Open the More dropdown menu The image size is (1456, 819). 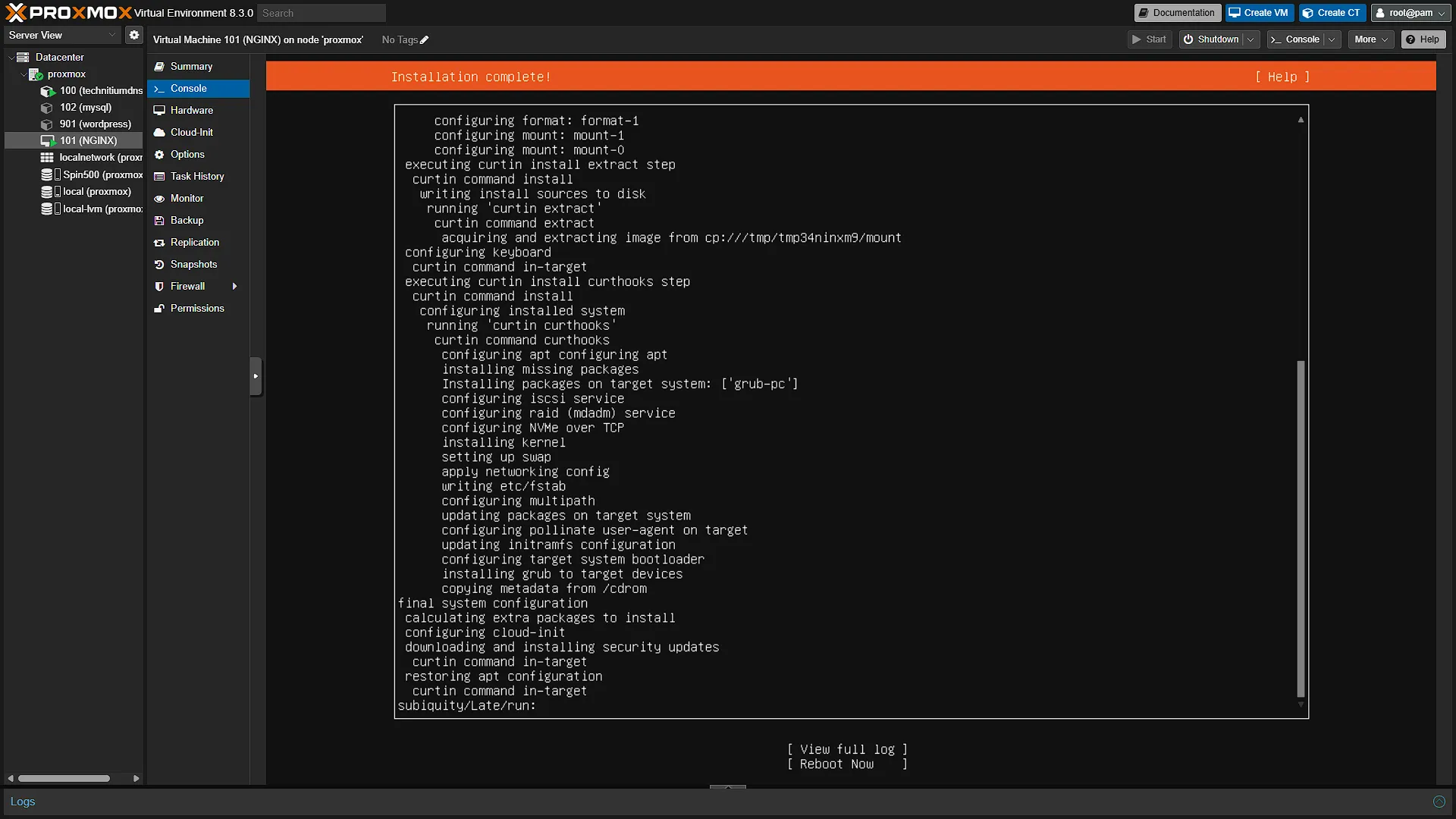(1371, 39)
